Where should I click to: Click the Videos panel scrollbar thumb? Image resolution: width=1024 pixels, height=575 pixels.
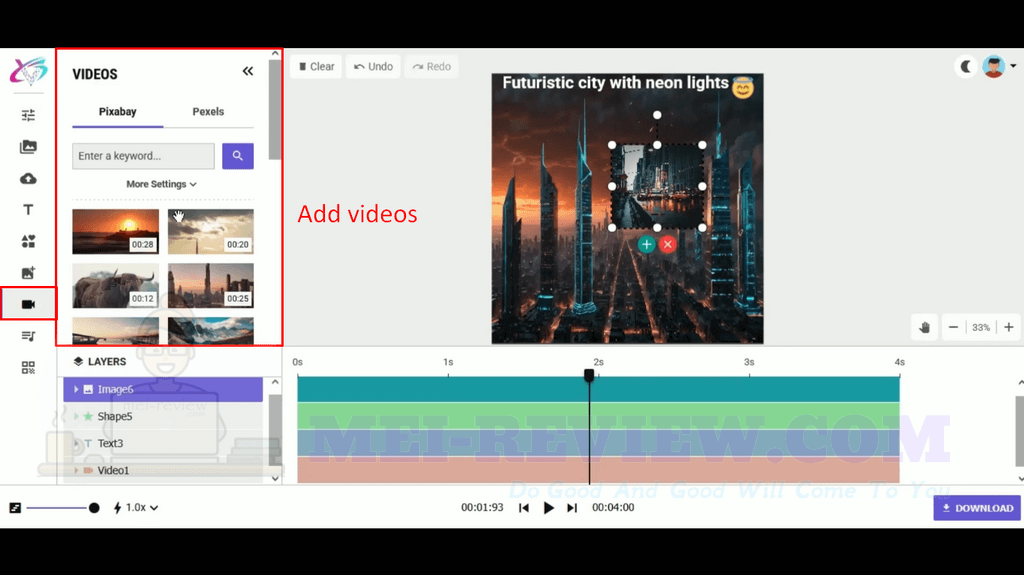pos(275,110)
